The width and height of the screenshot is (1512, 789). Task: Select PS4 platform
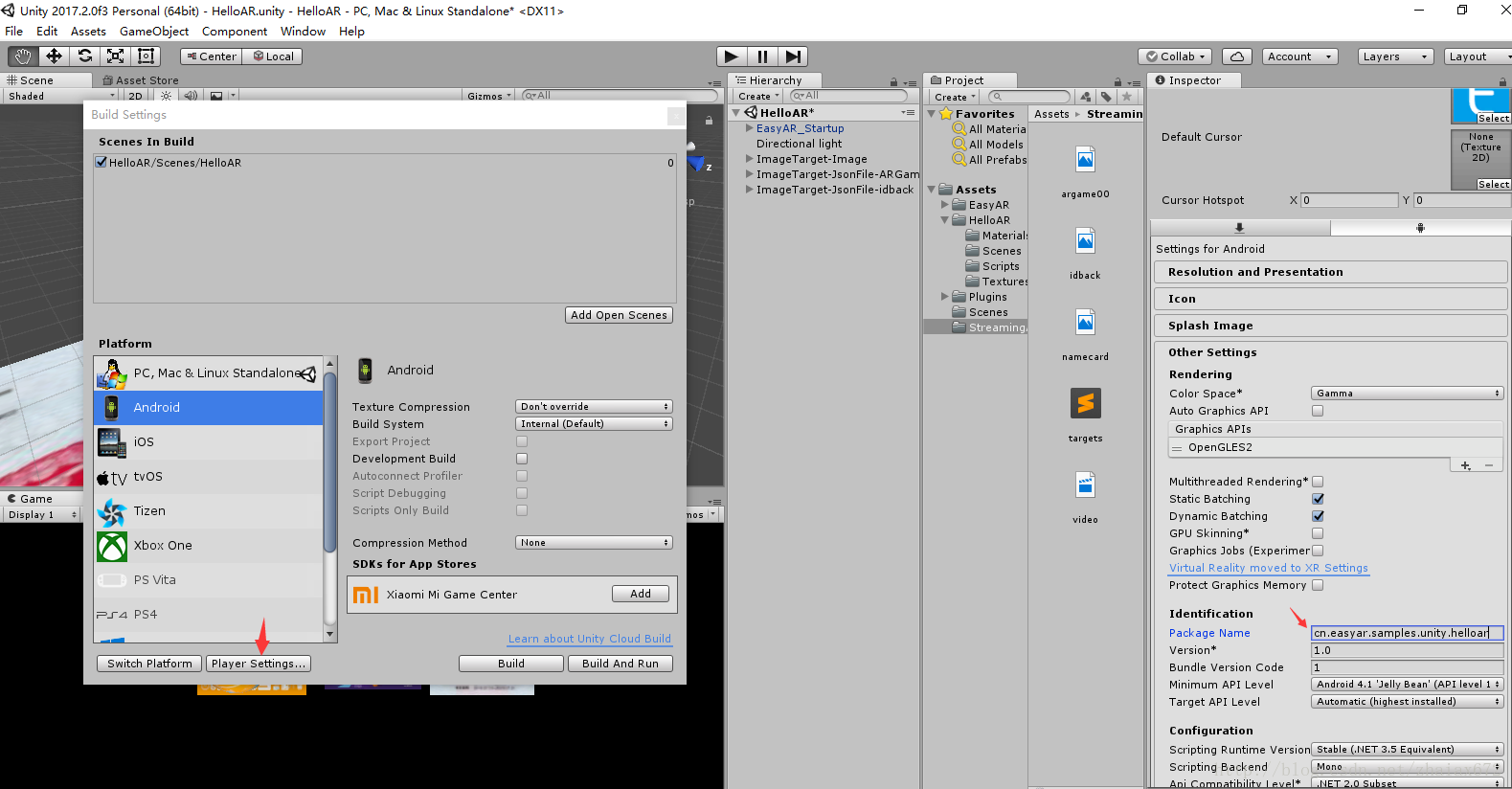click(209, 615)
